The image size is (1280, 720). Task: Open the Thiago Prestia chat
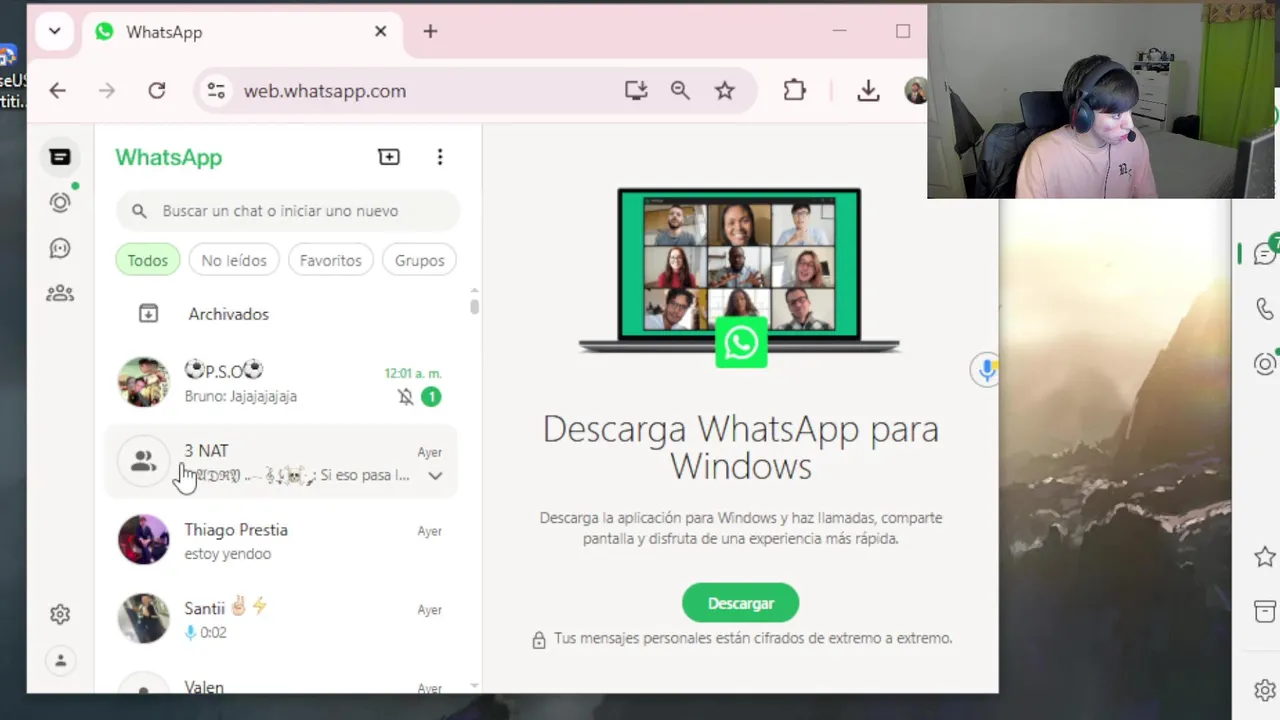(282, 540)
